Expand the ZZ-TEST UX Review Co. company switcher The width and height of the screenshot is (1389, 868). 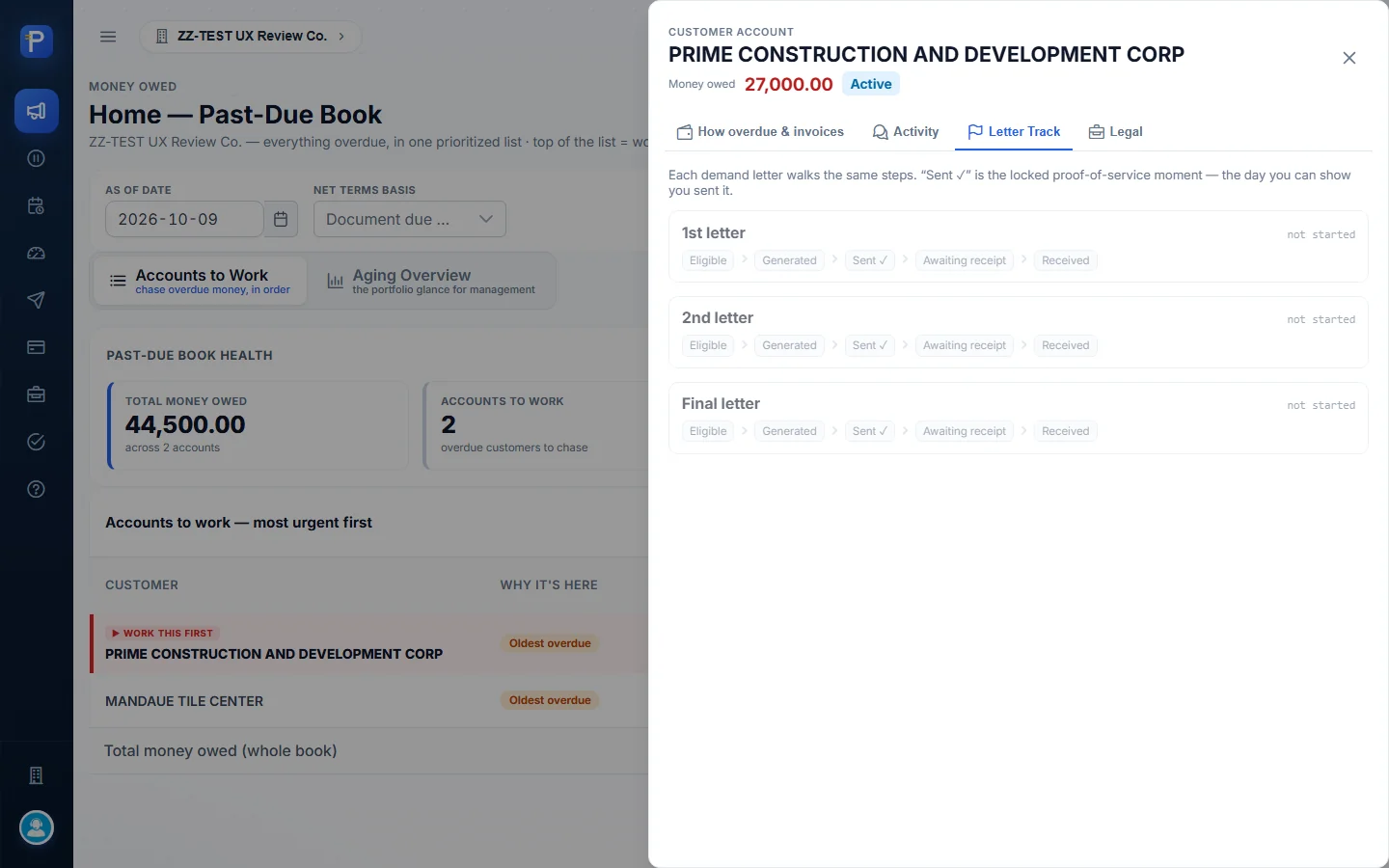point(251,37)
